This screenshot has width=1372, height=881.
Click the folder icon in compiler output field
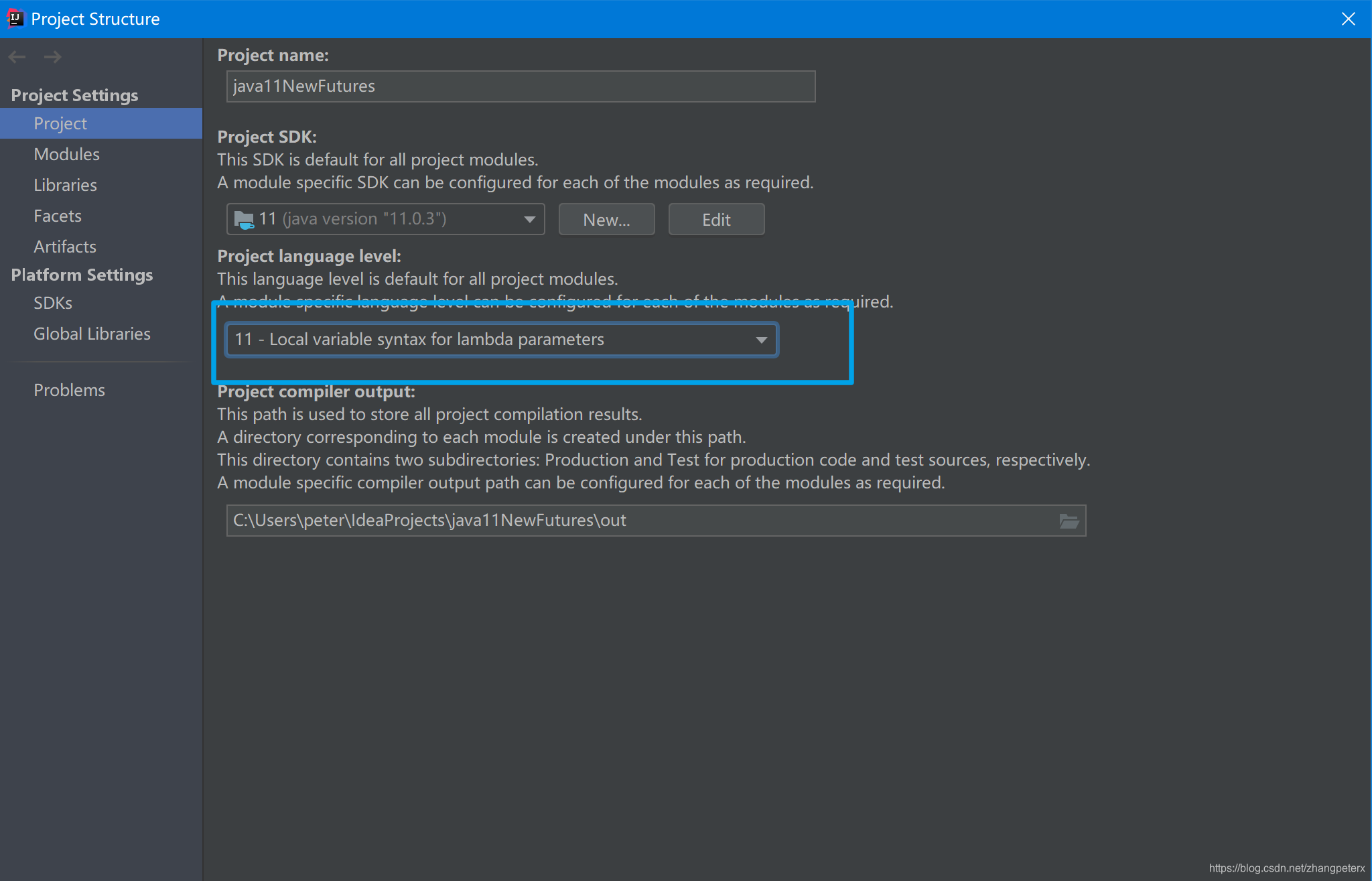(x=1070, y=521)
